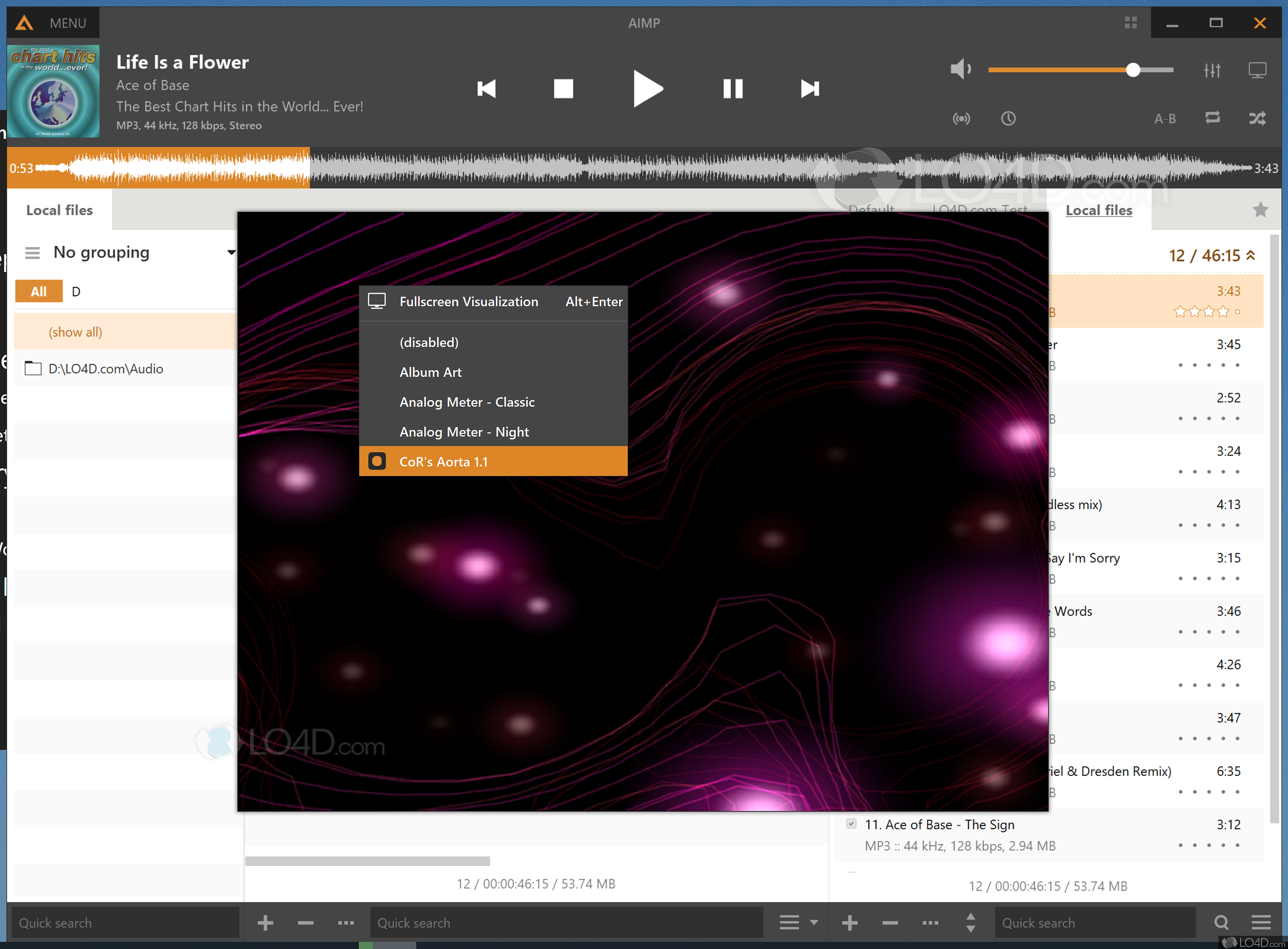Image resolution: width=1288 pixels, height=949 pixels.
Task: Toggle checkbox for track 11 The Sign
Action: pos(851,824)
